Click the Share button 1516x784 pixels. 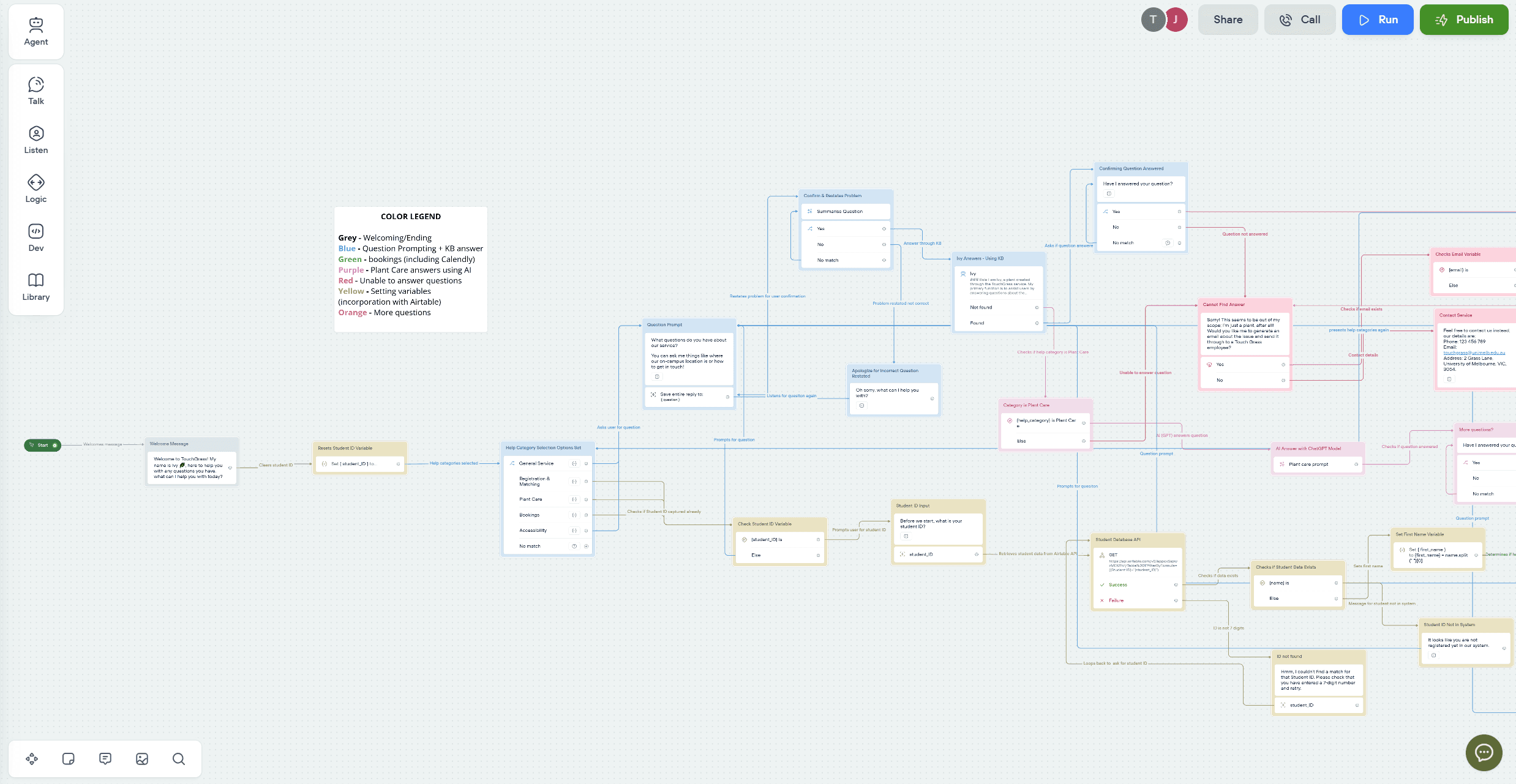pos(1228,20)
